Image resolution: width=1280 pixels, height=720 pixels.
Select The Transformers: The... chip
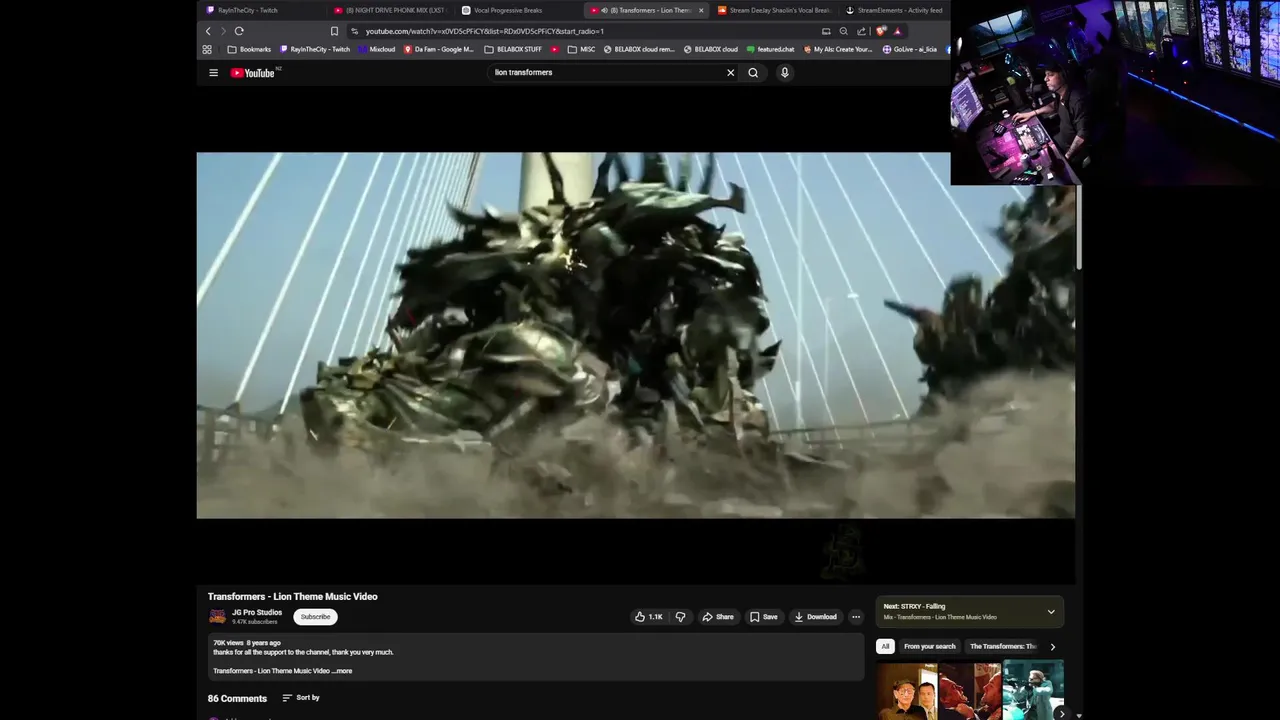(1003, 646)
